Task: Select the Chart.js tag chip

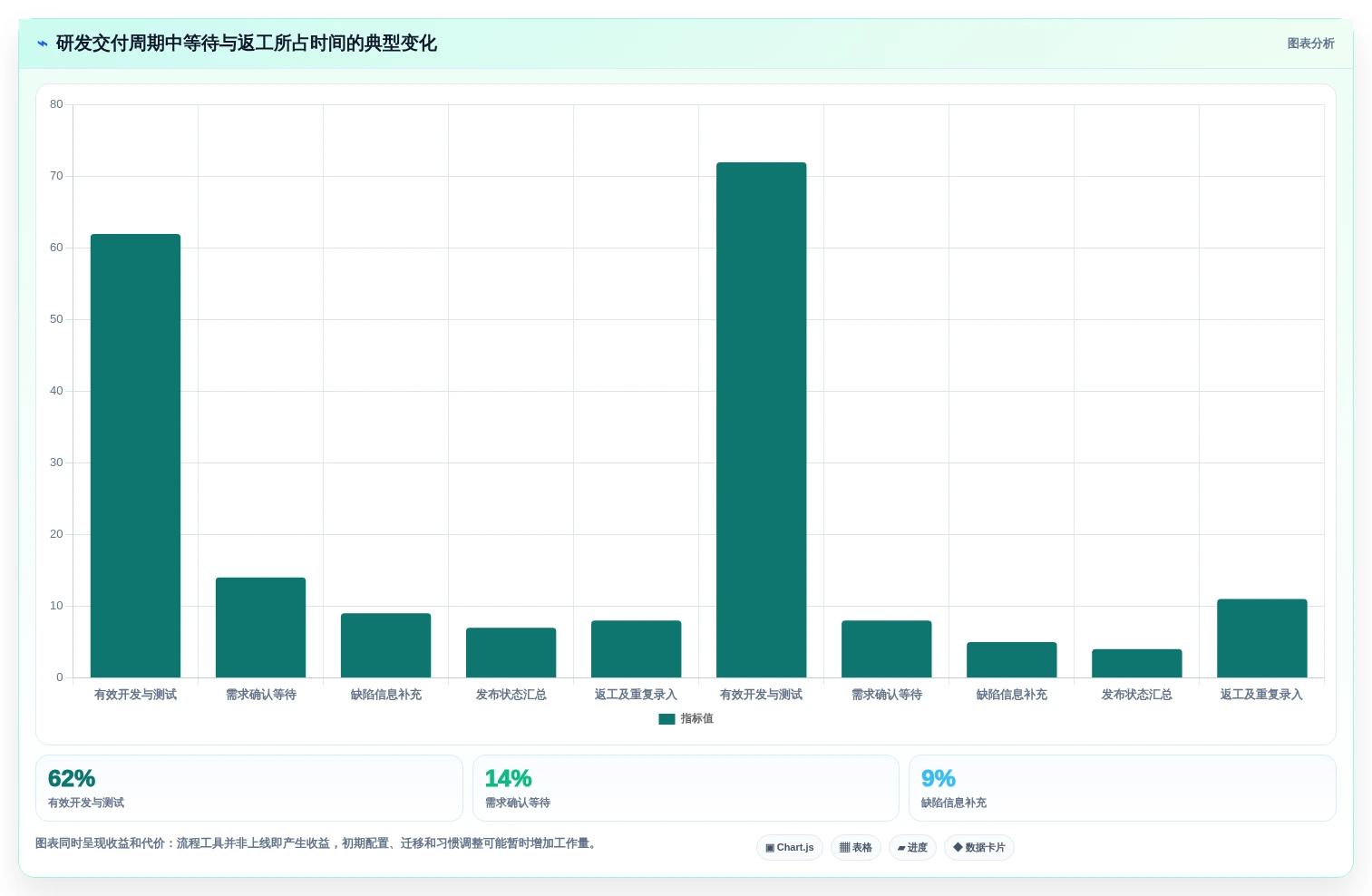Action: coord(790,848)
